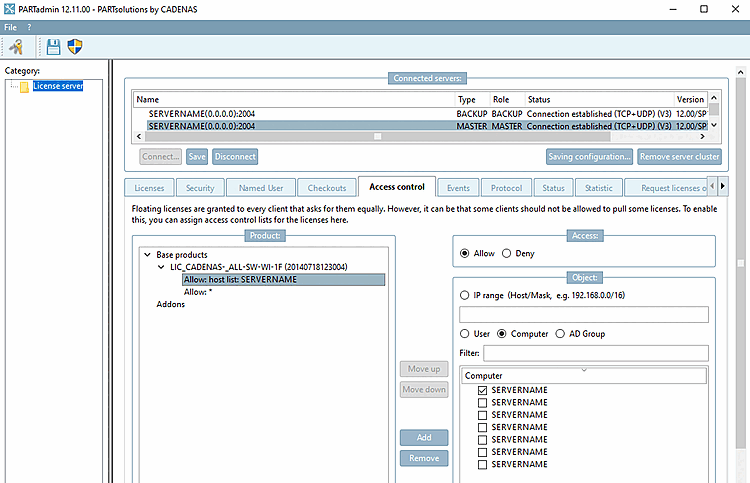This screenshot has height=483, width=750.
Task: Sort servers by Name column
Action: 294,99
